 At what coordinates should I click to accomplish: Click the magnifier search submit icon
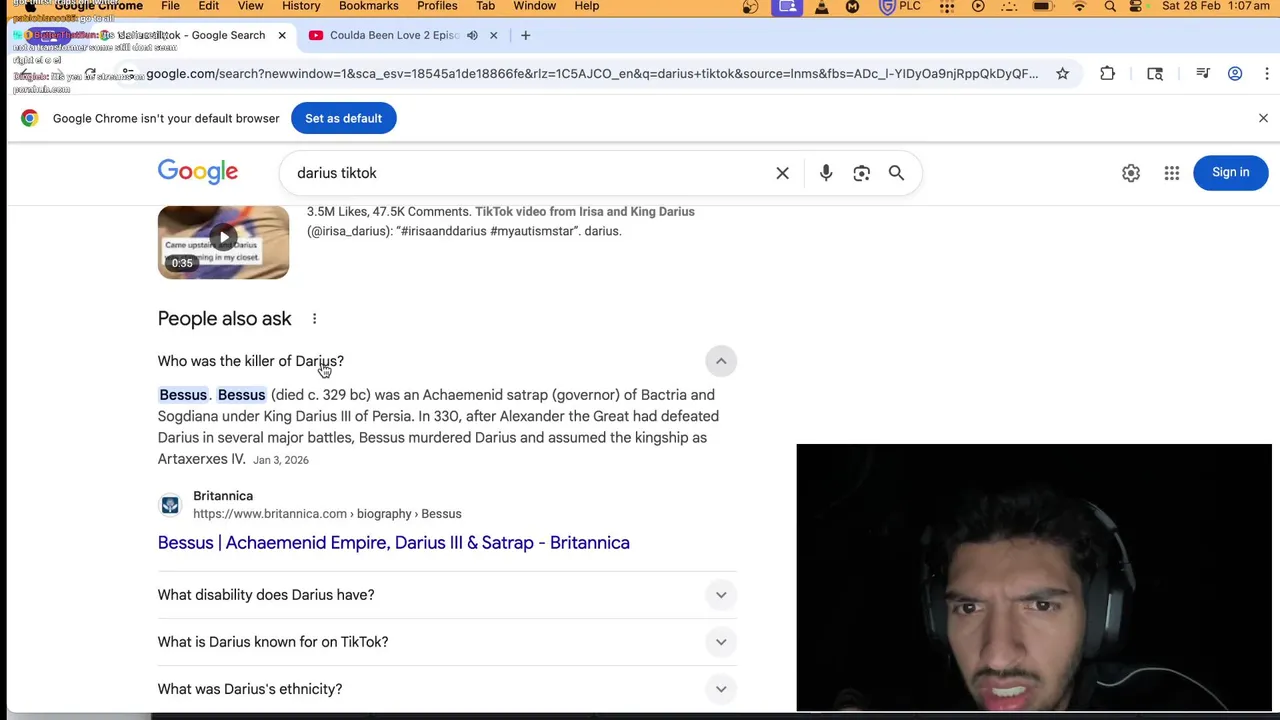click(896, 173)
